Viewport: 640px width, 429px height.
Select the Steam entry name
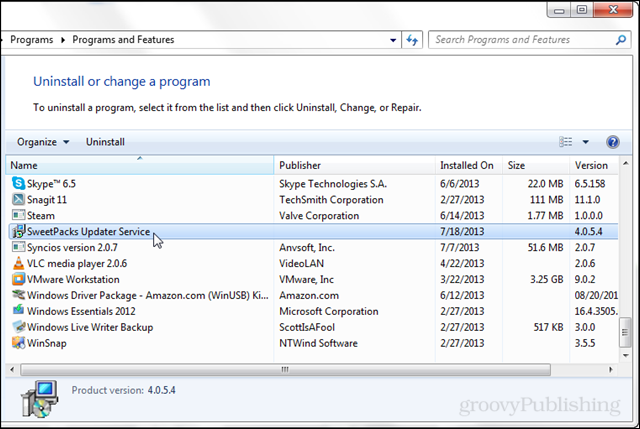click(41, 216)
